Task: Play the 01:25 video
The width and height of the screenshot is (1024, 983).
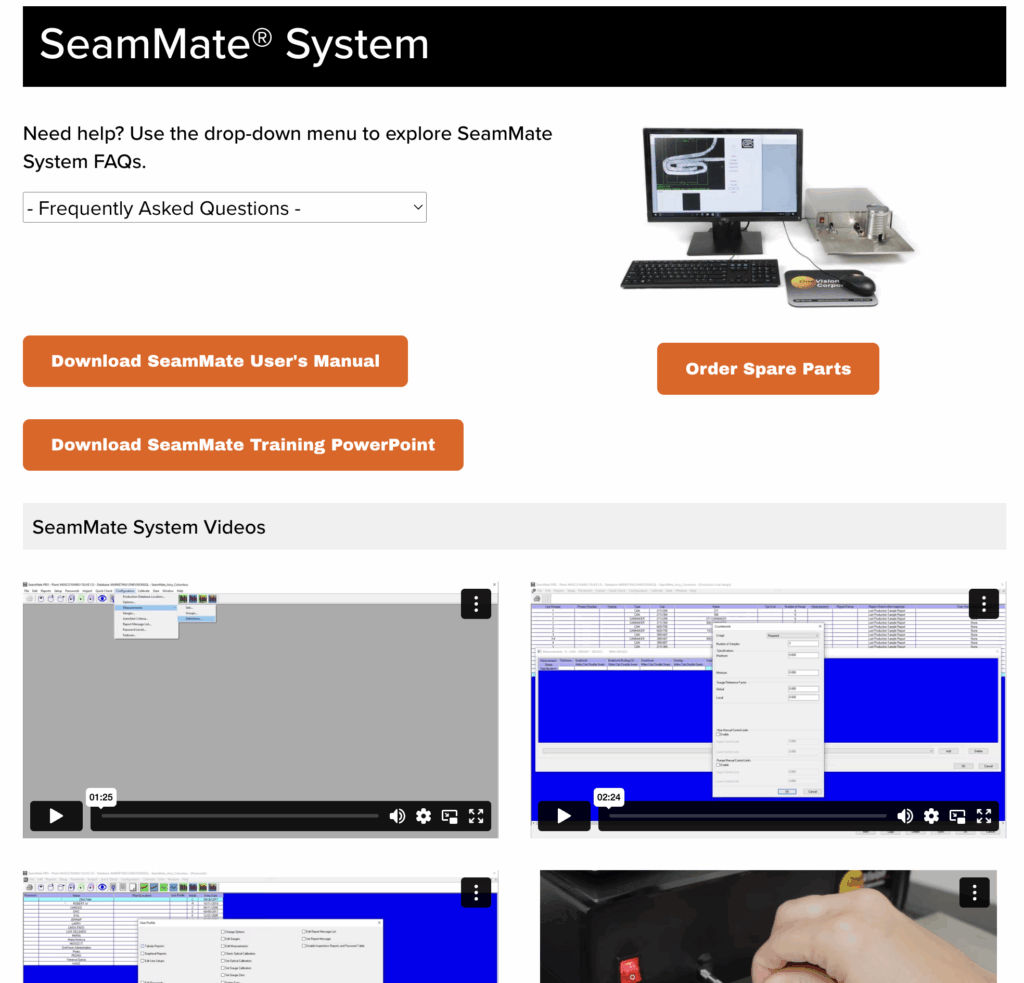Action: [56, 816]
